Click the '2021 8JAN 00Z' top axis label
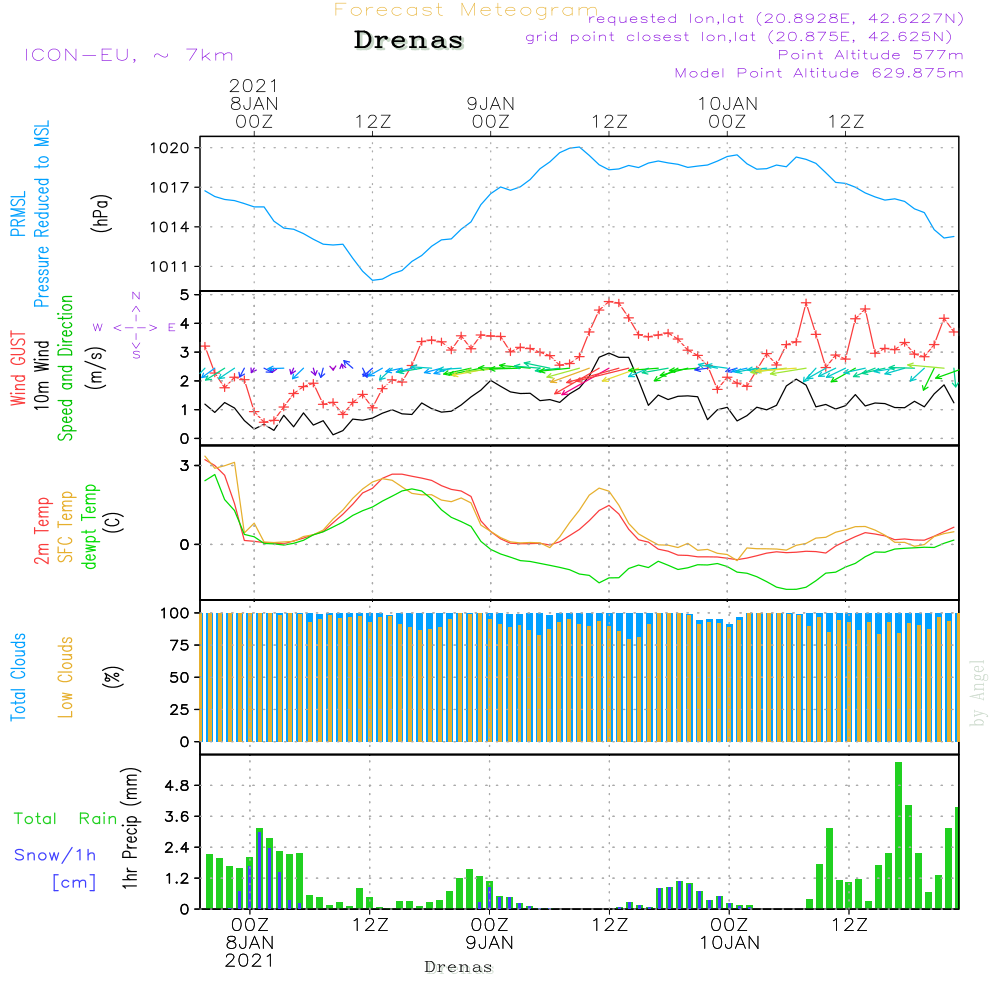The image size is (1000, 1000). click(254, 104)
